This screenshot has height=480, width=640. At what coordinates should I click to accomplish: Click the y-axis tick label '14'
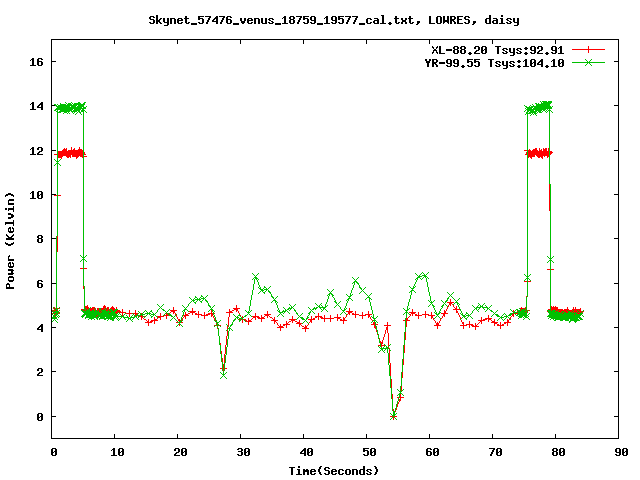(x=36, y=107)
